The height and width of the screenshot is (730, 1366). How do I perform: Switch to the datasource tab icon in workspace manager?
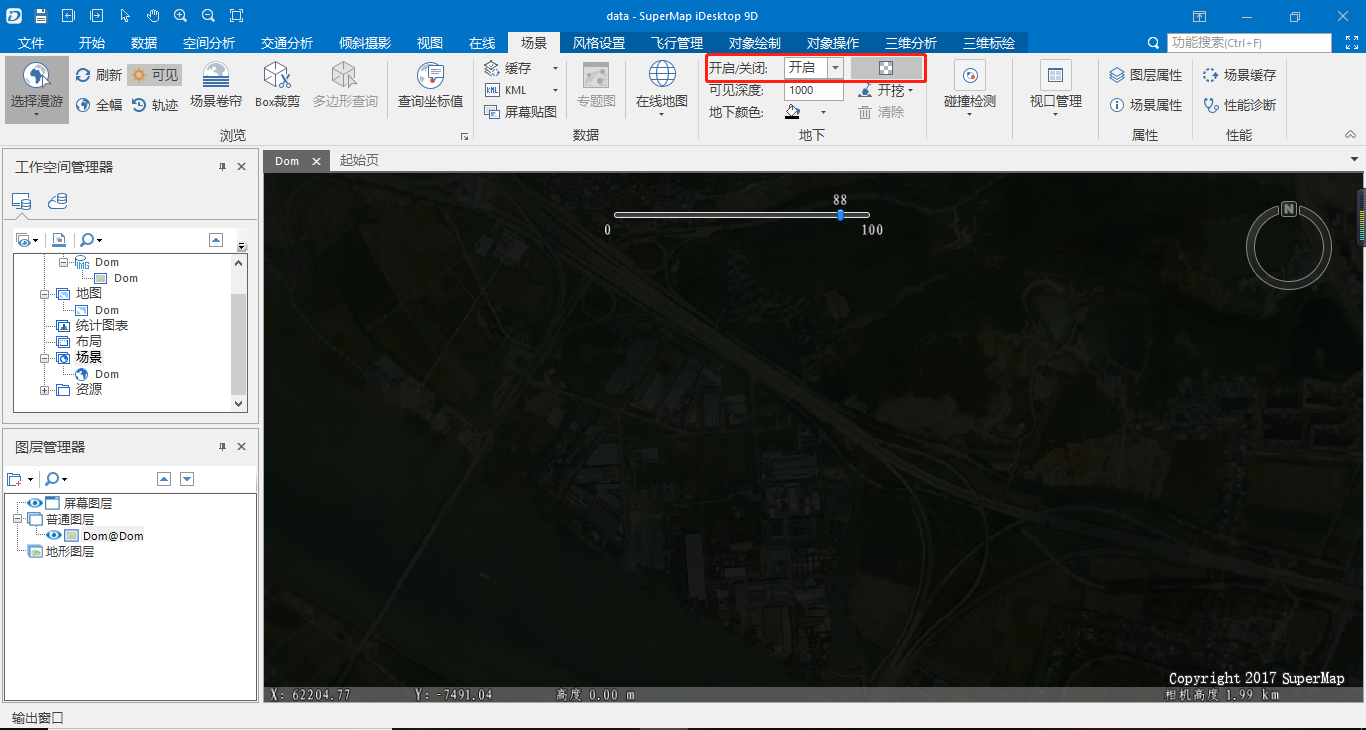point(58,201)
